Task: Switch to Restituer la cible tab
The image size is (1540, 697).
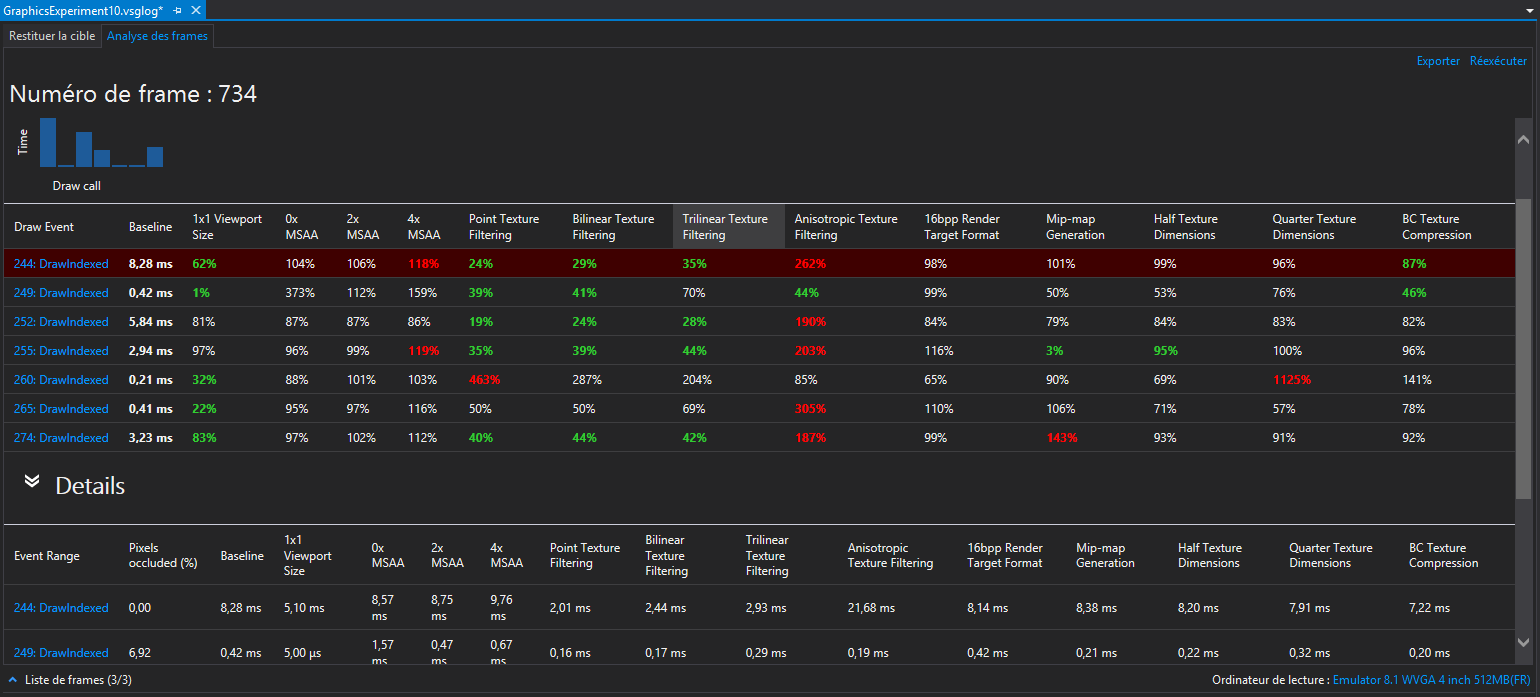Action: click(x=52, y=36)
